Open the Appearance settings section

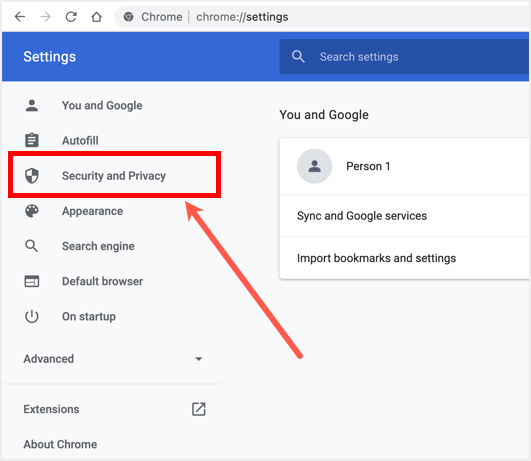92,211
